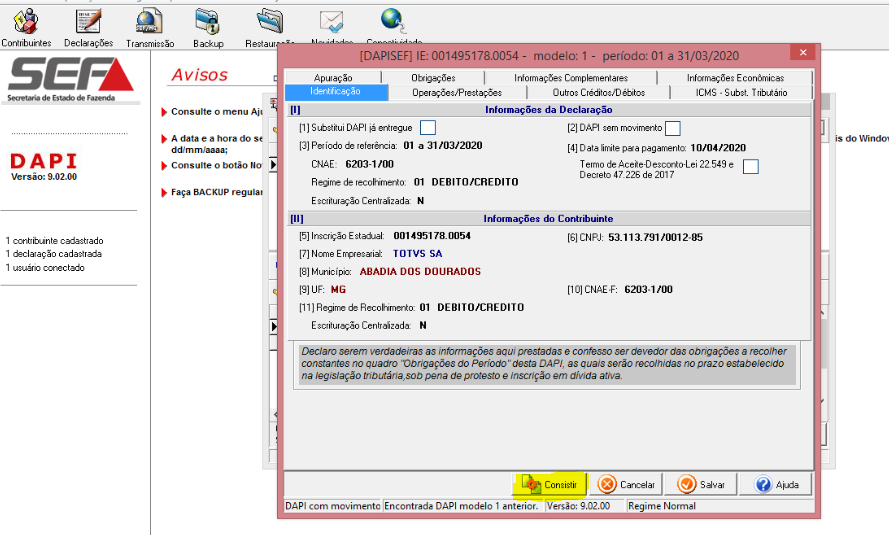The width and height of the screenshot is (889, 535).
Task: Open Outros Créditos/Débitos tab
Action: (x=599, y=92)
